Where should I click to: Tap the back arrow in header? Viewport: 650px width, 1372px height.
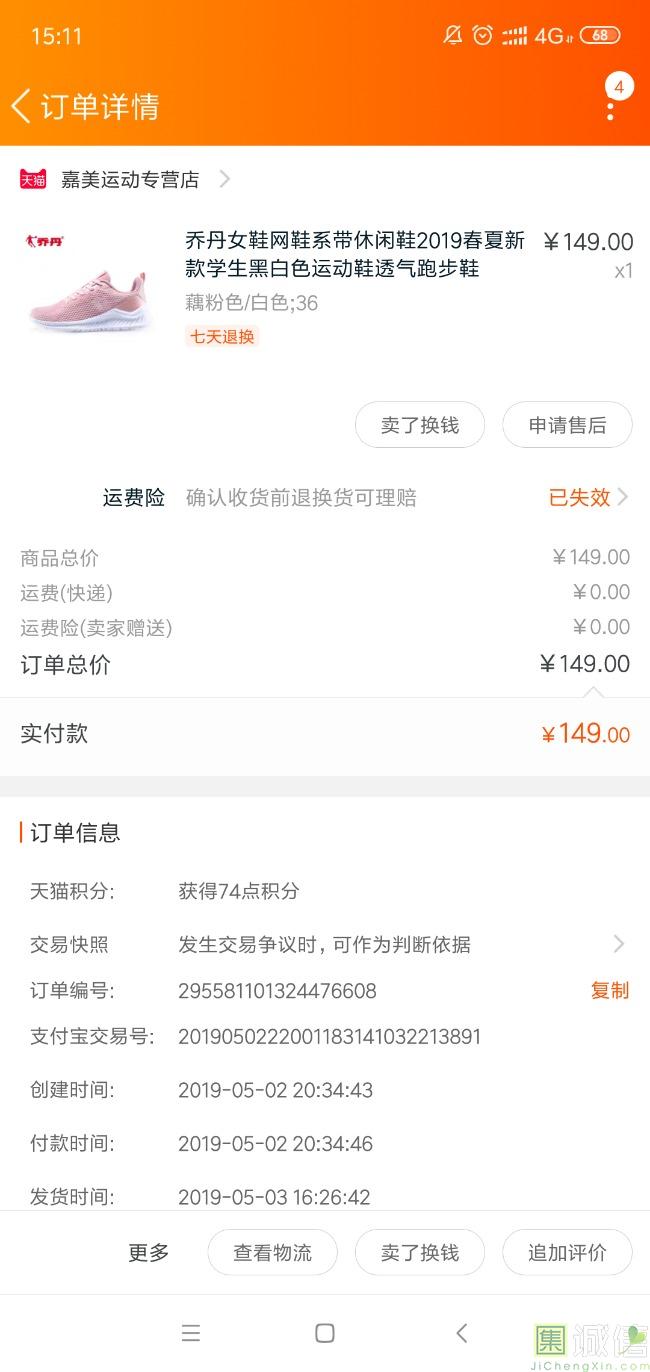pos(21,106)
